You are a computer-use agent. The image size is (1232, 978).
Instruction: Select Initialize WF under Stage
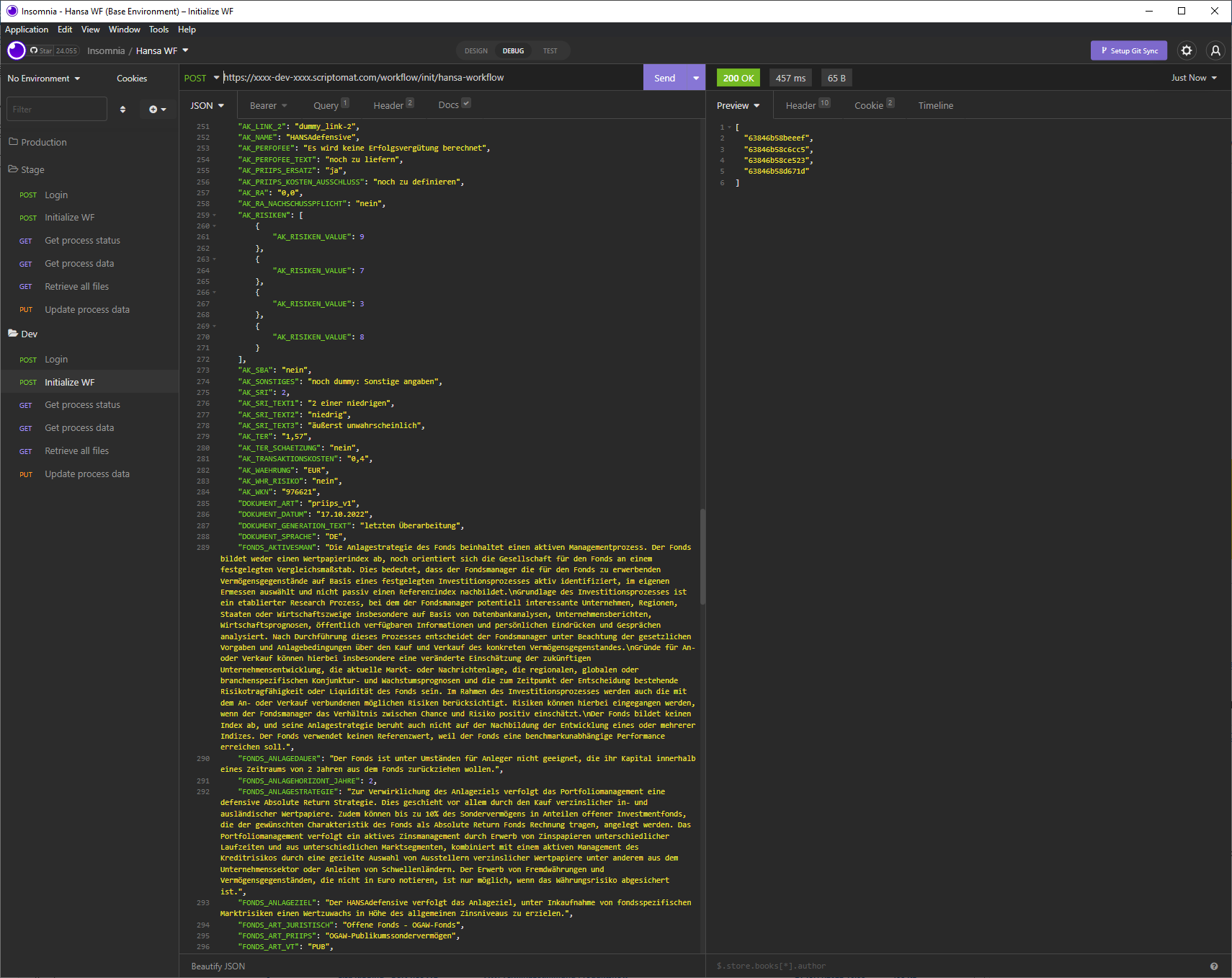(89, 218)
